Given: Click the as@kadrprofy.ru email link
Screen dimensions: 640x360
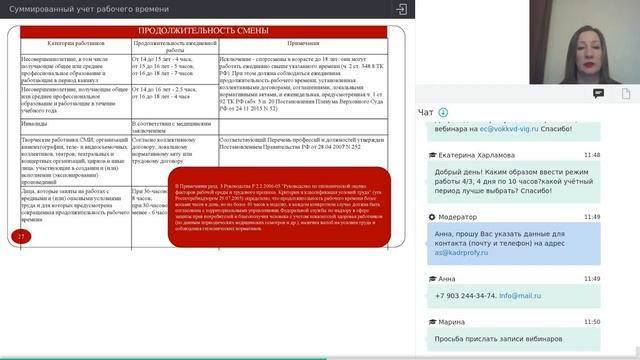Looking at the screenshot, I should click(461, 253).
